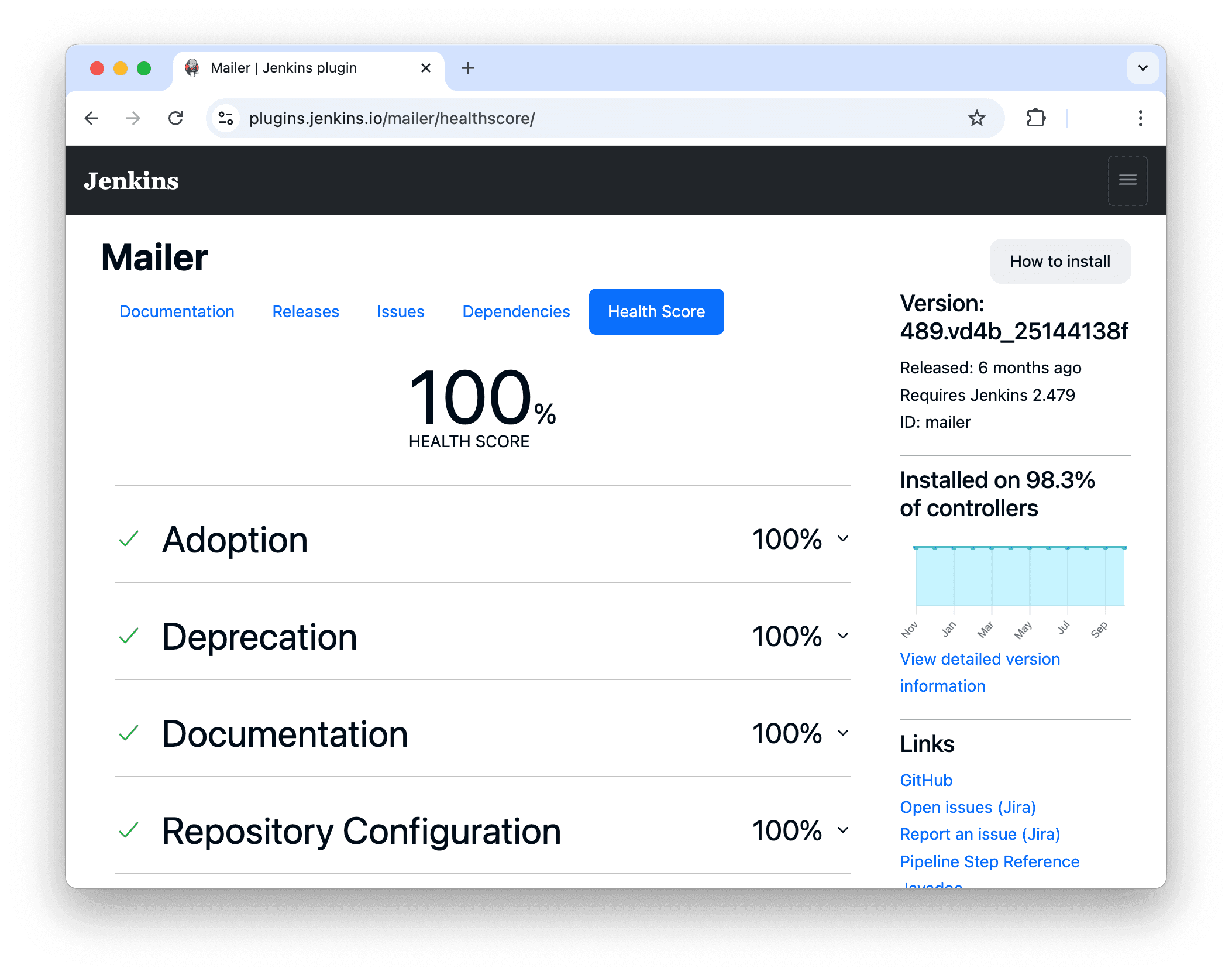1232x975 pixels.
Task: Click the How to install button
Action: tap(1059, 261)
